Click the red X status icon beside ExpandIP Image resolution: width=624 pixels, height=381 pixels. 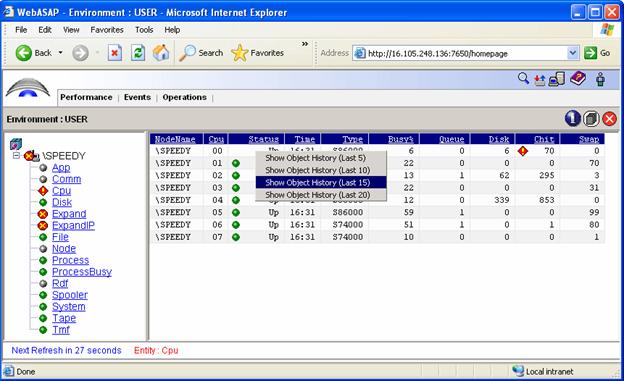pyautogui.click(x=43, y=225)
